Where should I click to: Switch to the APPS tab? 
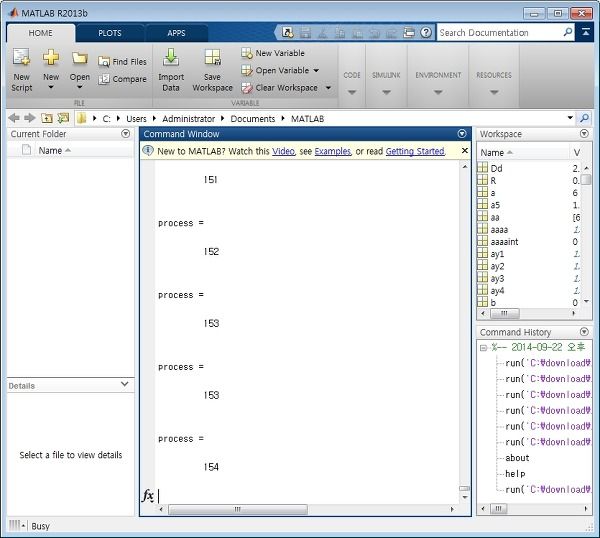pos(176,33)
